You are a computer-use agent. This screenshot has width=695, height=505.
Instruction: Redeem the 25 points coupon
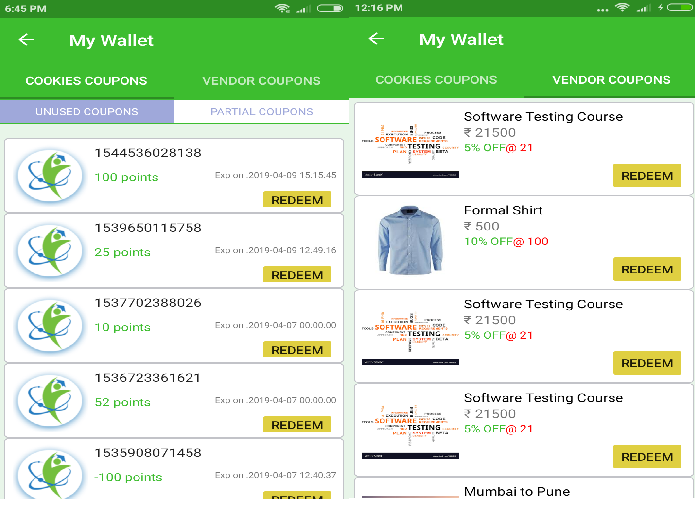click(x=297, y=275)
